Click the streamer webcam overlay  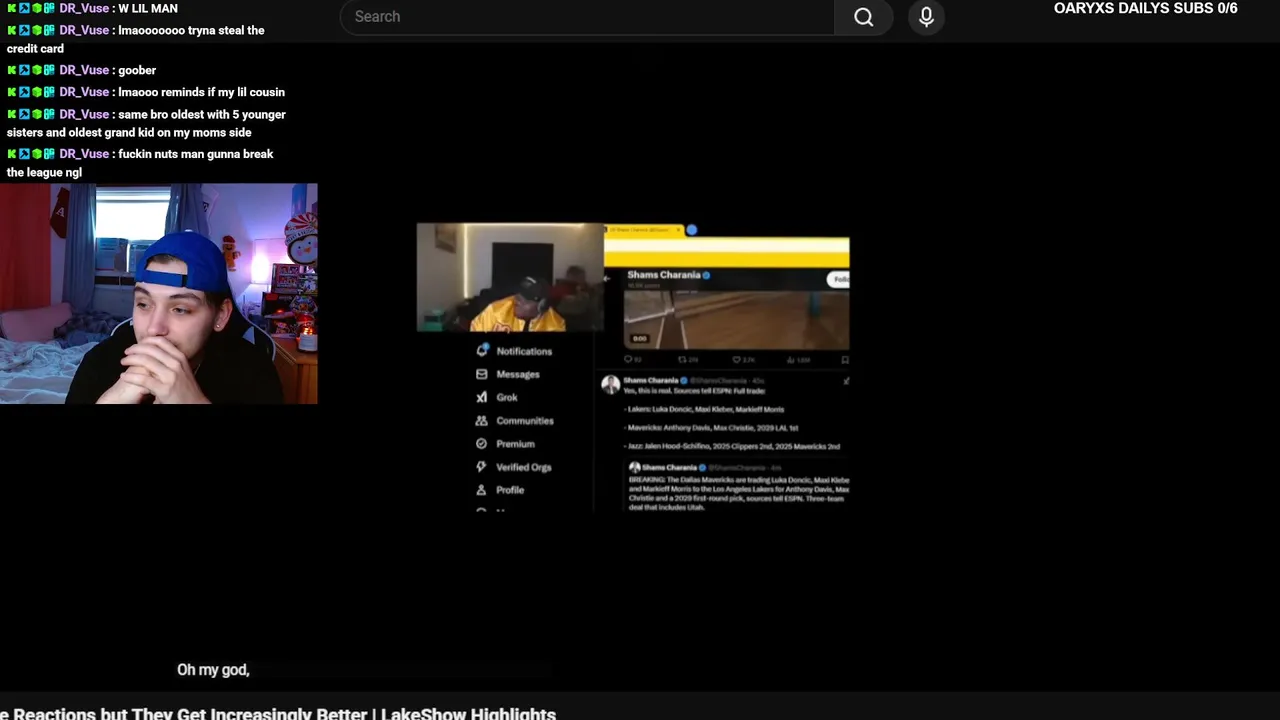coord(158,294)
